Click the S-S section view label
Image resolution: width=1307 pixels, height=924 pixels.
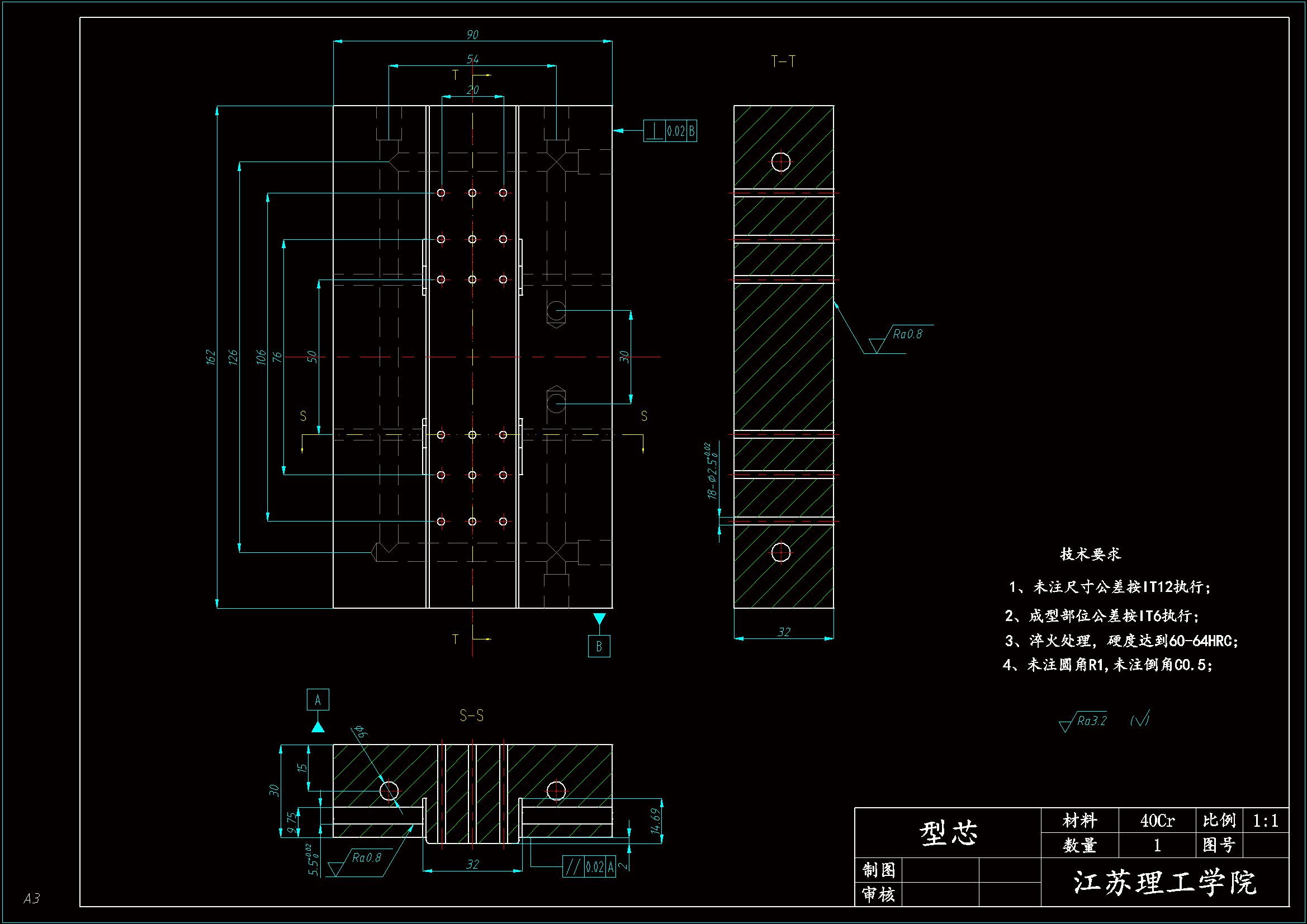pos(471,715)
